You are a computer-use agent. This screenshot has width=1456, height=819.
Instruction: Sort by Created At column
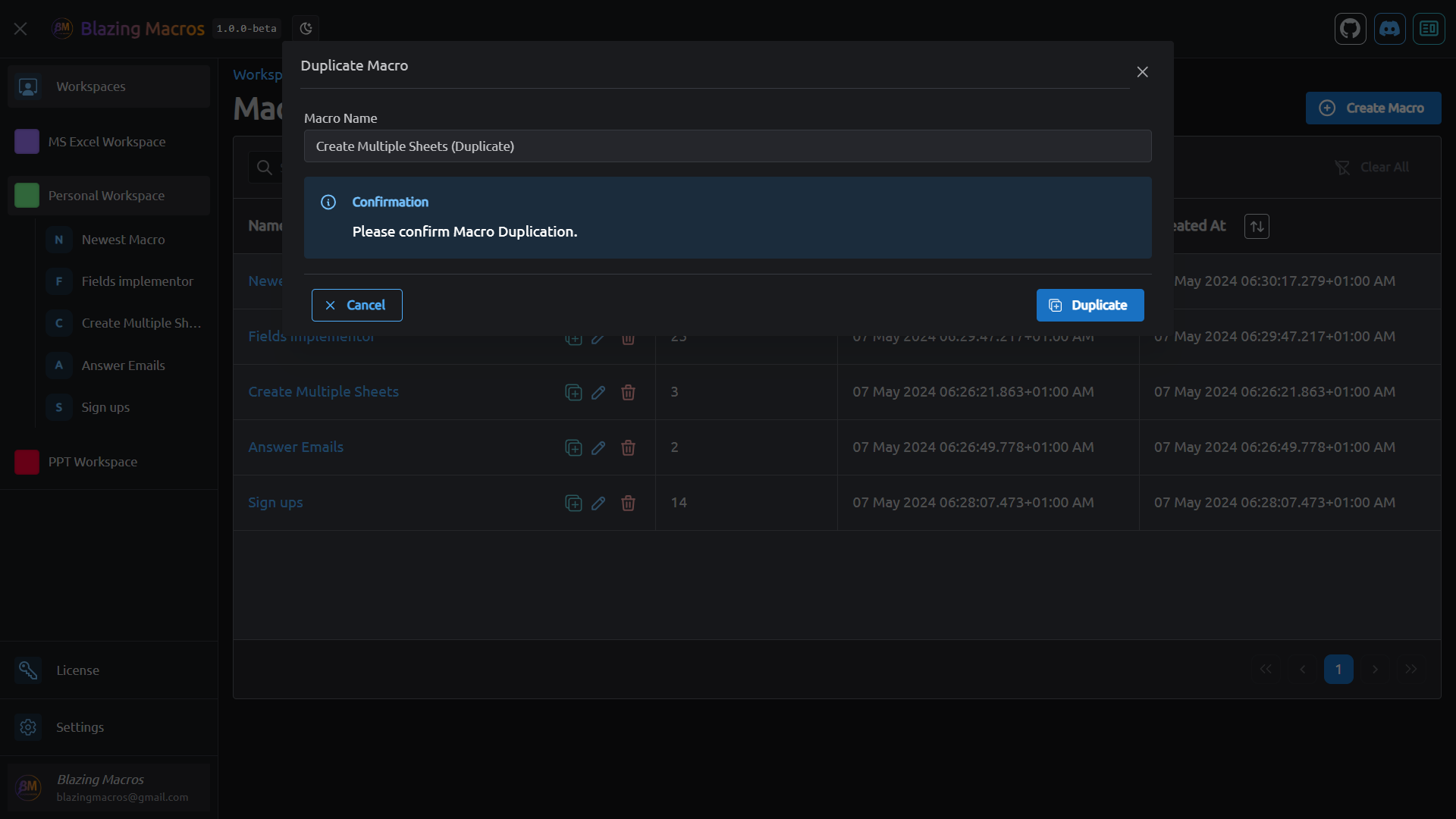click(x=1257, y=226)
